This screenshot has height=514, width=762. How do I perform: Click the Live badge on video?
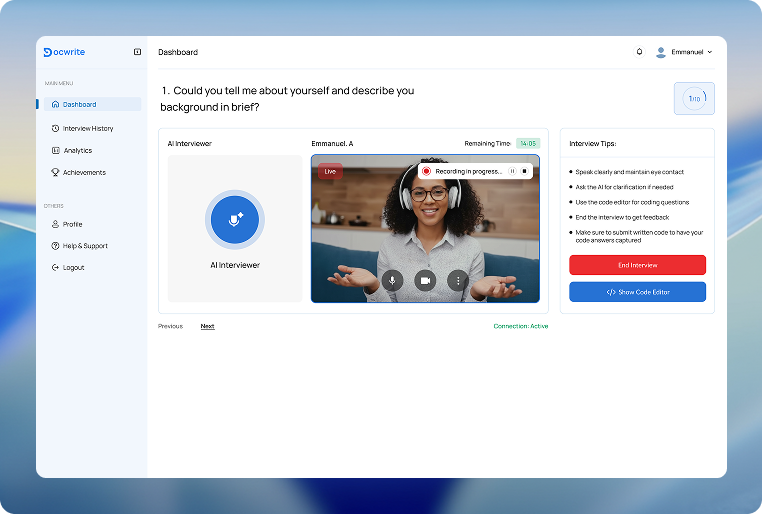point(330,171)
